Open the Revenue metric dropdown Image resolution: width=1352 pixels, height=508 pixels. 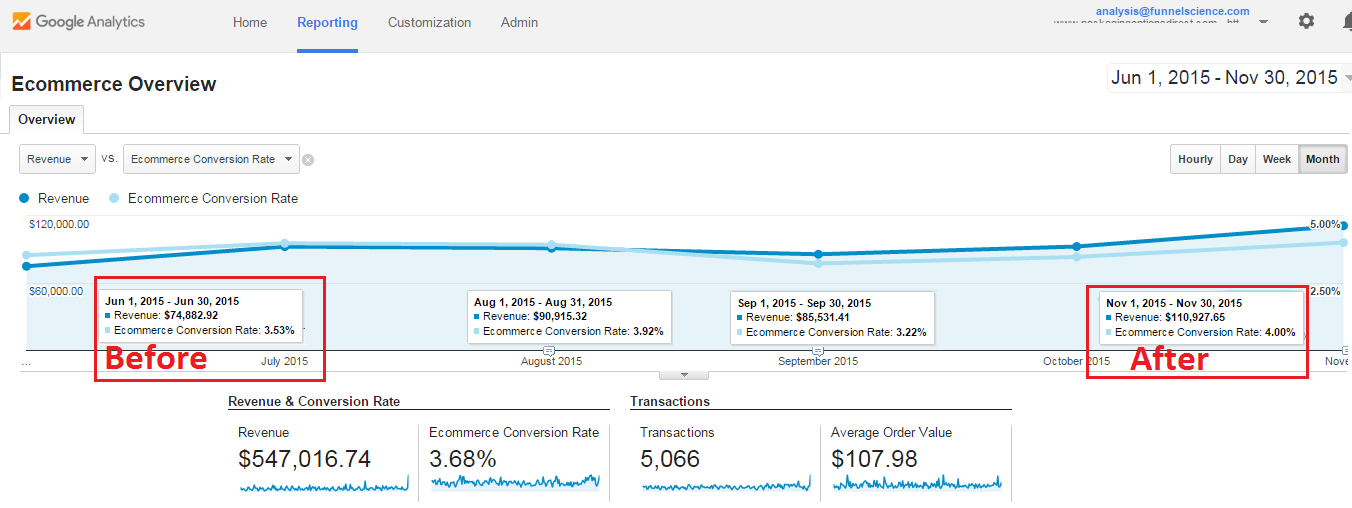(x=57, y=159)
